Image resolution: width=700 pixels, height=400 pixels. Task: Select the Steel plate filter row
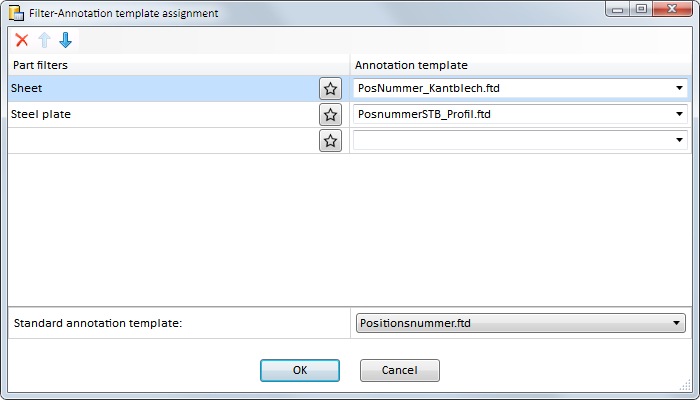[x=163, y=114]
